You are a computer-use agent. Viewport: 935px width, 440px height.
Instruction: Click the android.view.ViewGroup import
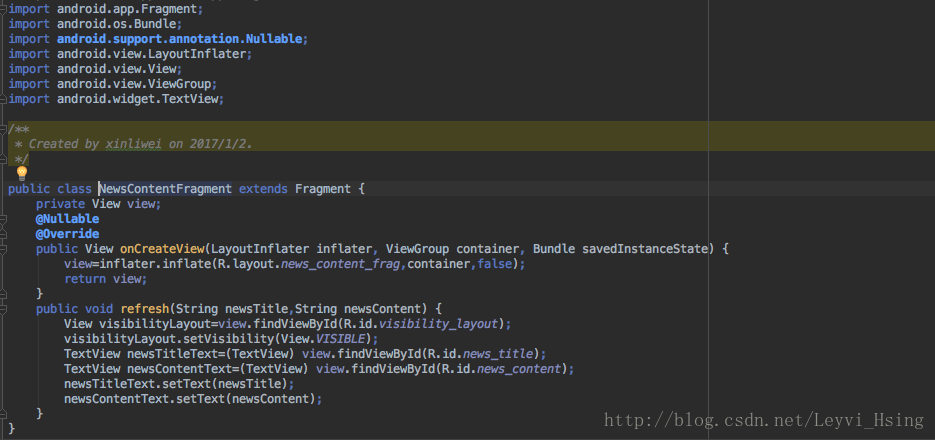click(137, 84)
